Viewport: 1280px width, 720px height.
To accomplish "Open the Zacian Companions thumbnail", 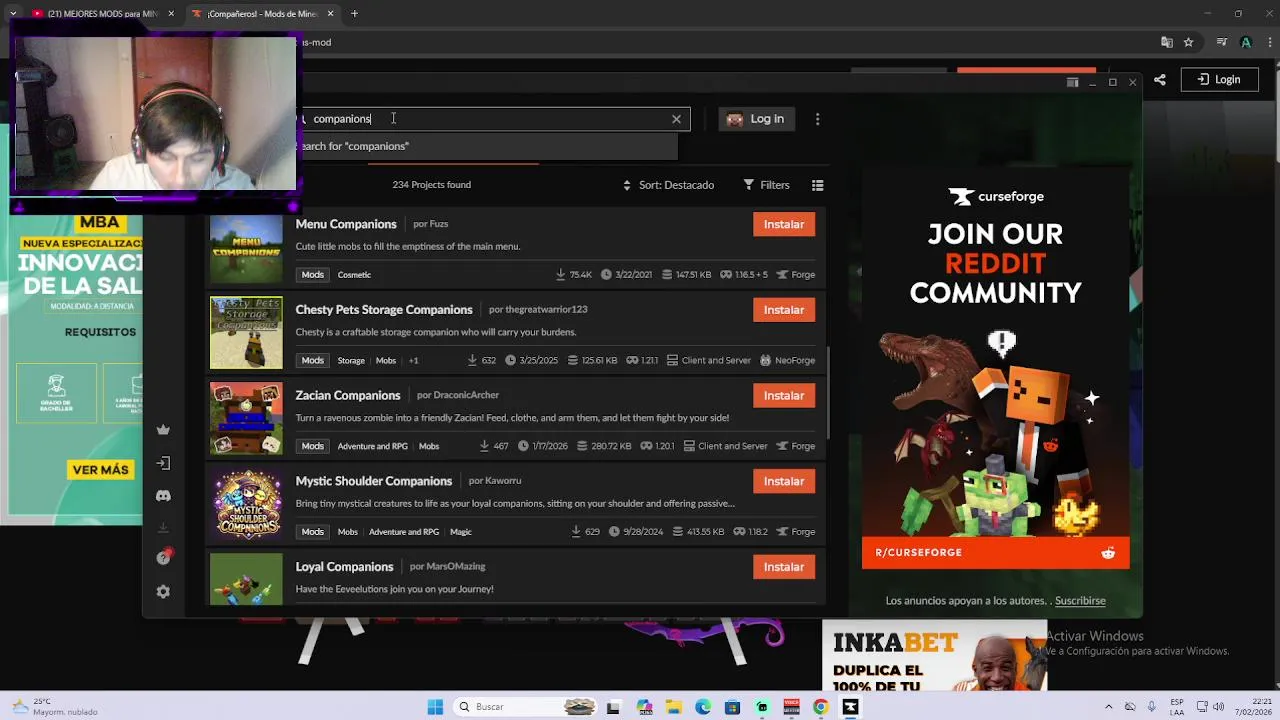I will click(246, 419).
